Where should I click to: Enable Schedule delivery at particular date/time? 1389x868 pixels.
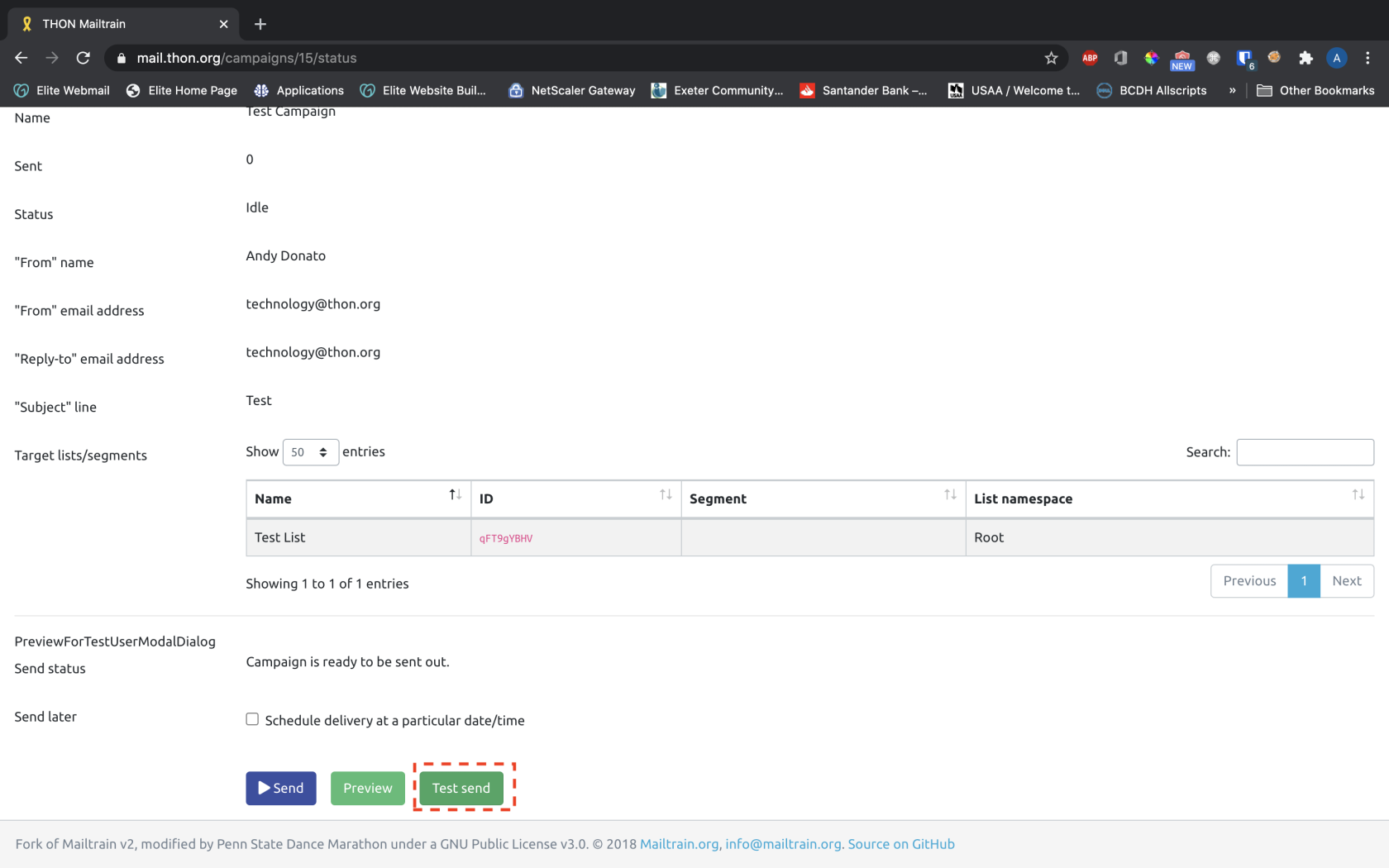252,719
